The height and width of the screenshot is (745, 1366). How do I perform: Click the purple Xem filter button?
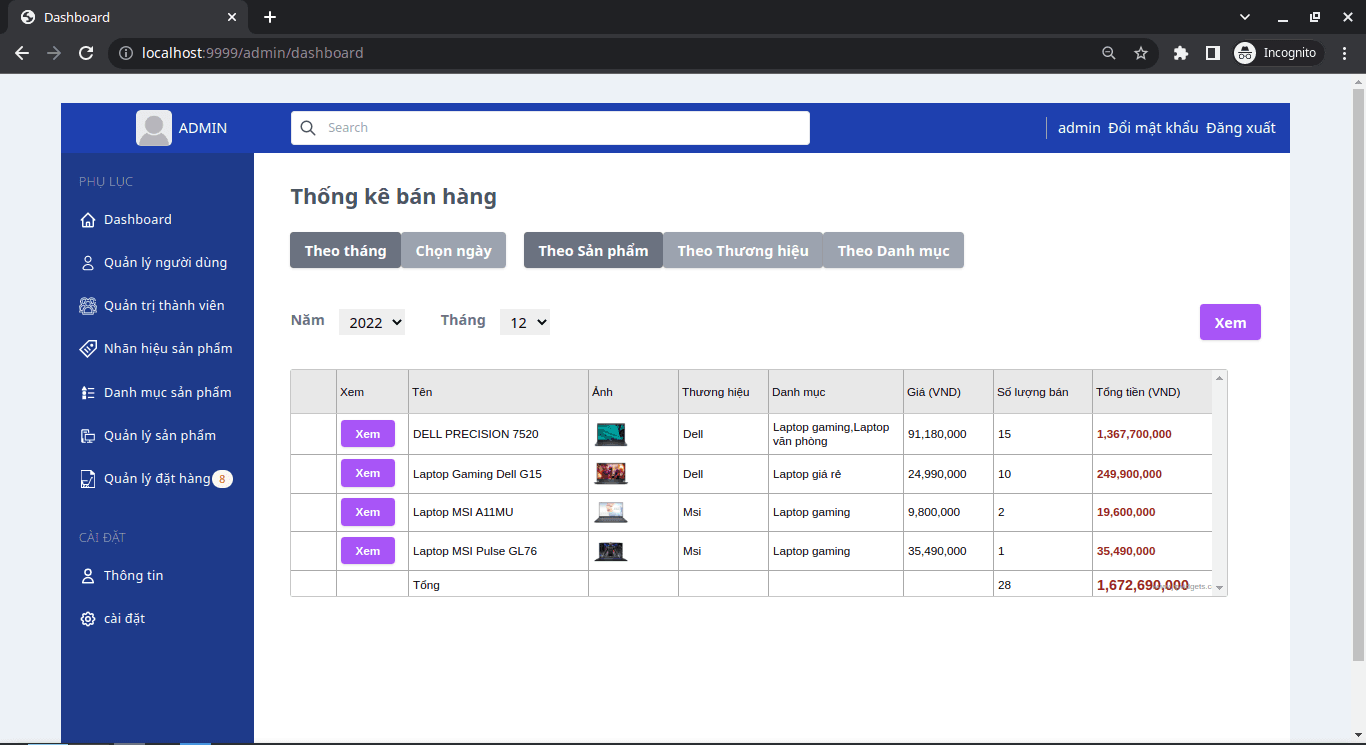coord(1230,322)
